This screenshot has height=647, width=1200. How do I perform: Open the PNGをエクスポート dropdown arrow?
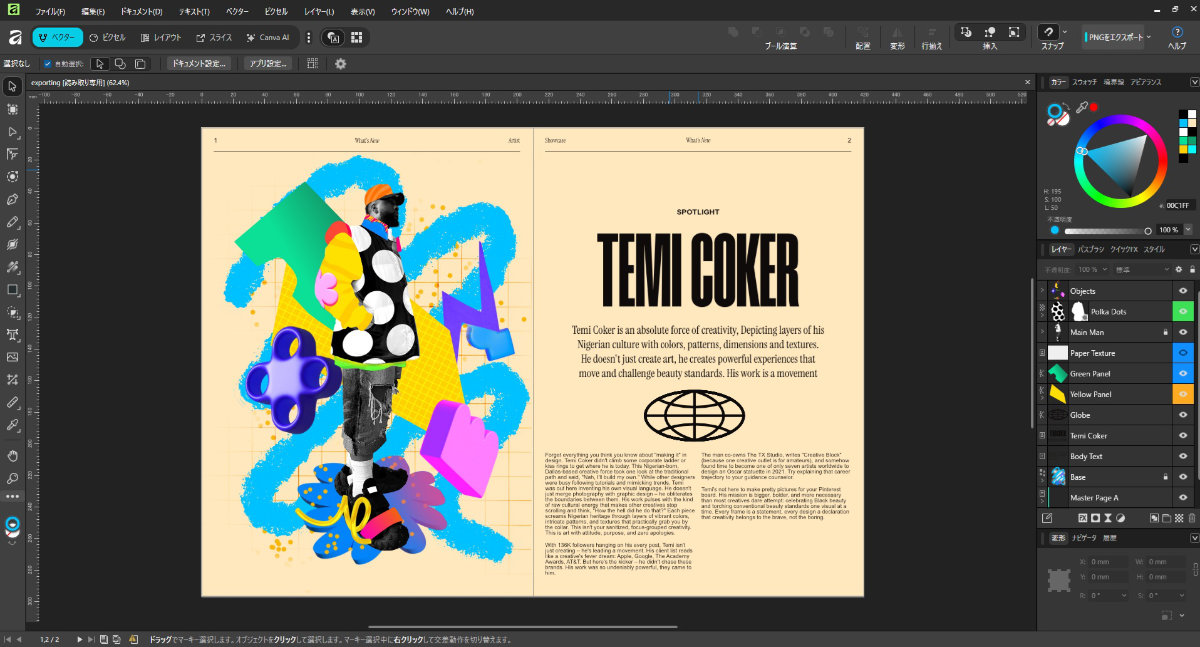(1149, 37)
